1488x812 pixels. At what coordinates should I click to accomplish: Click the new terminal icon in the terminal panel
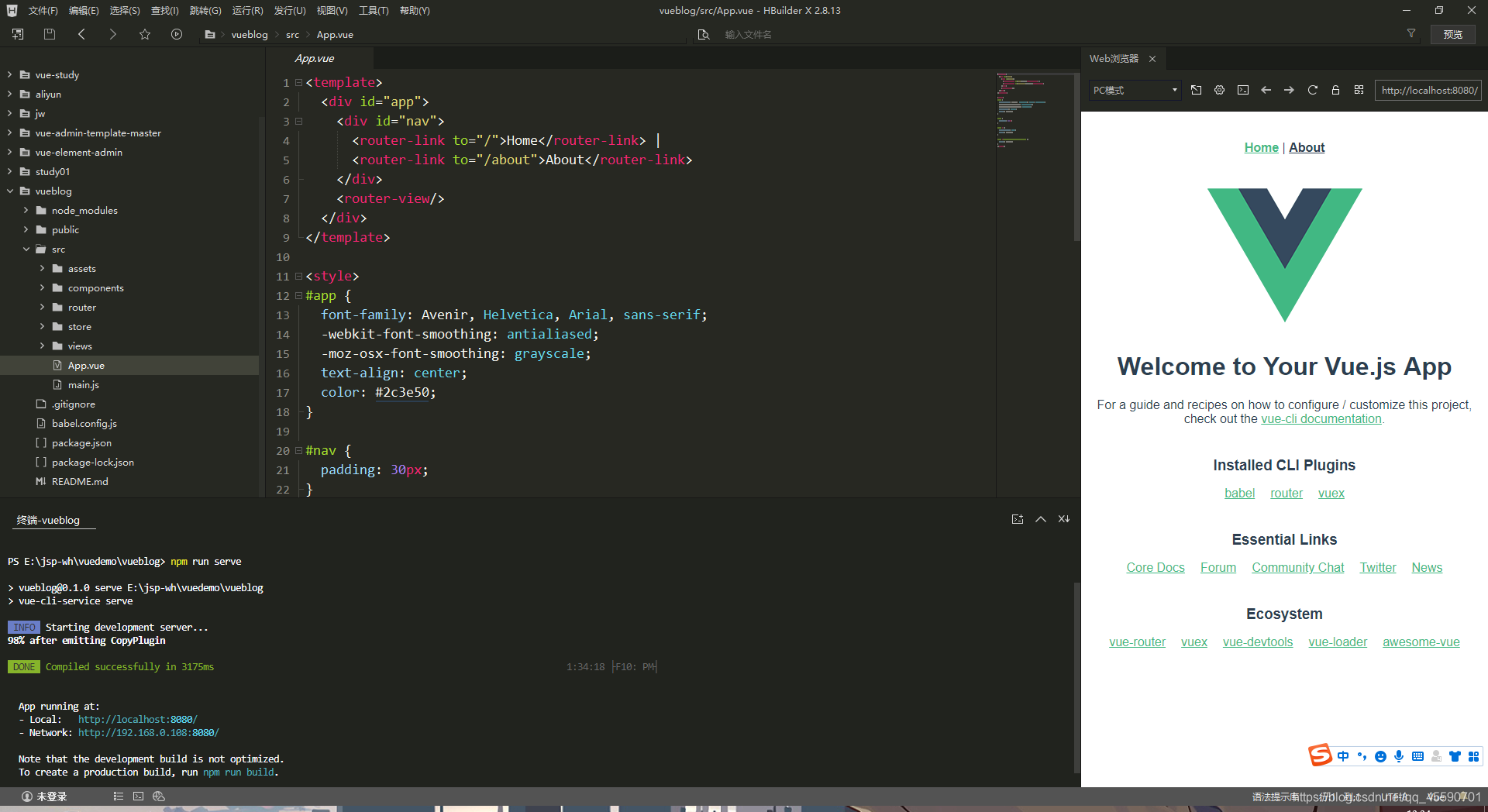[x=1018, y=519]
